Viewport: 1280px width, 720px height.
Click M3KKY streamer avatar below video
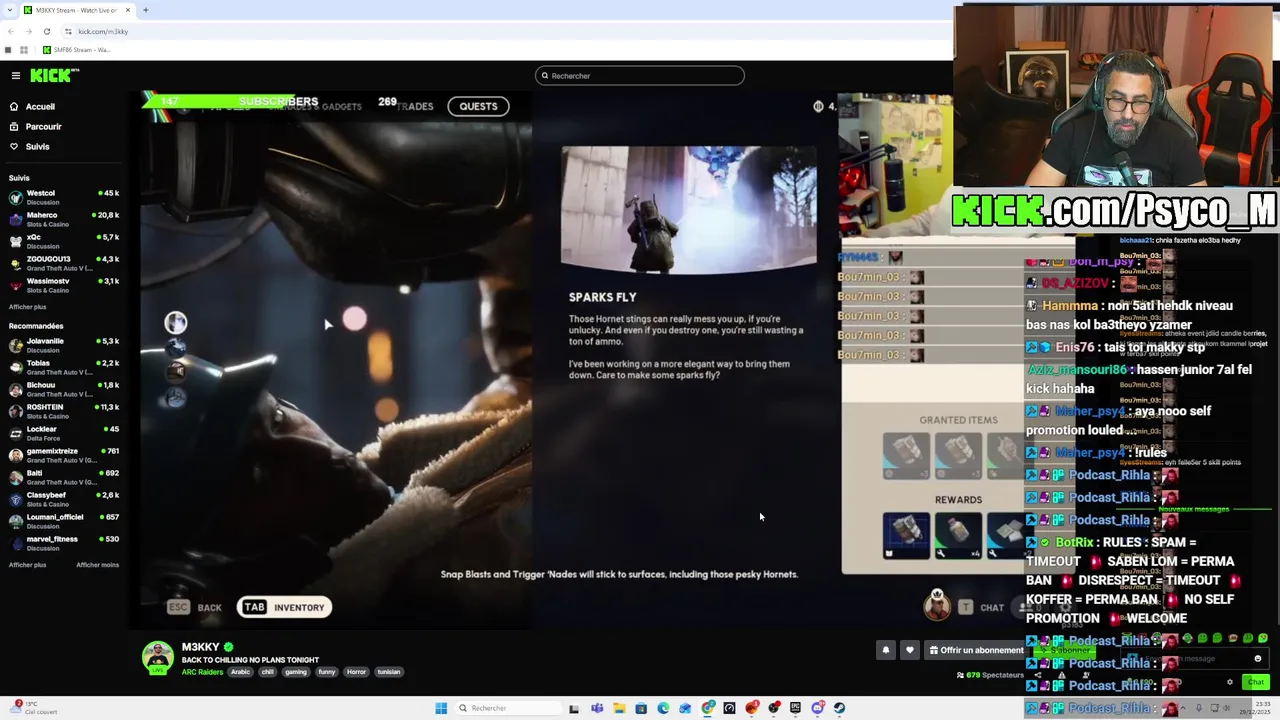tap(157, 657)
